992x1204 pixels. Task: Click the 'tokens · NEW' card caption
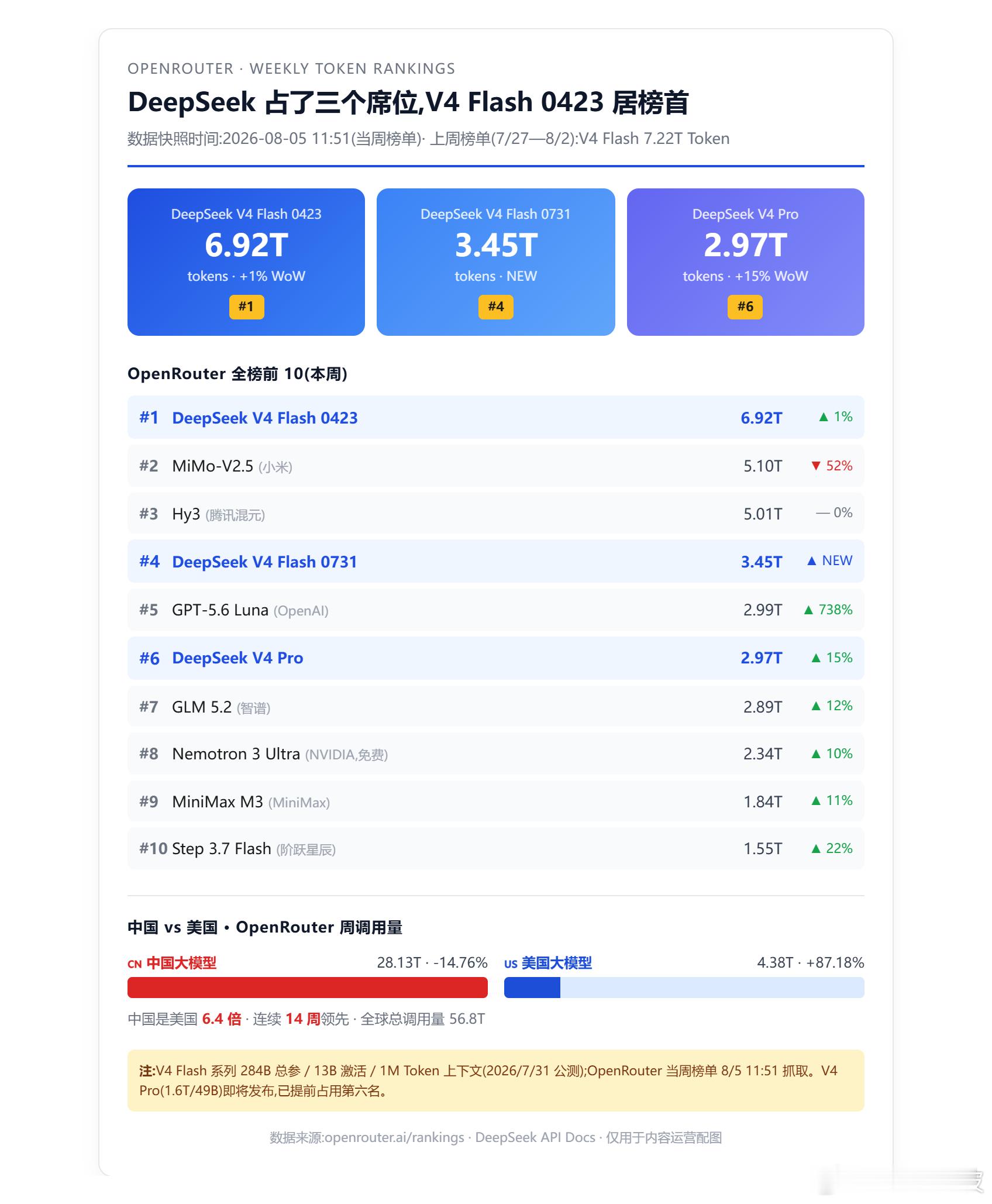pyautogui.click(x=496, y=276)
